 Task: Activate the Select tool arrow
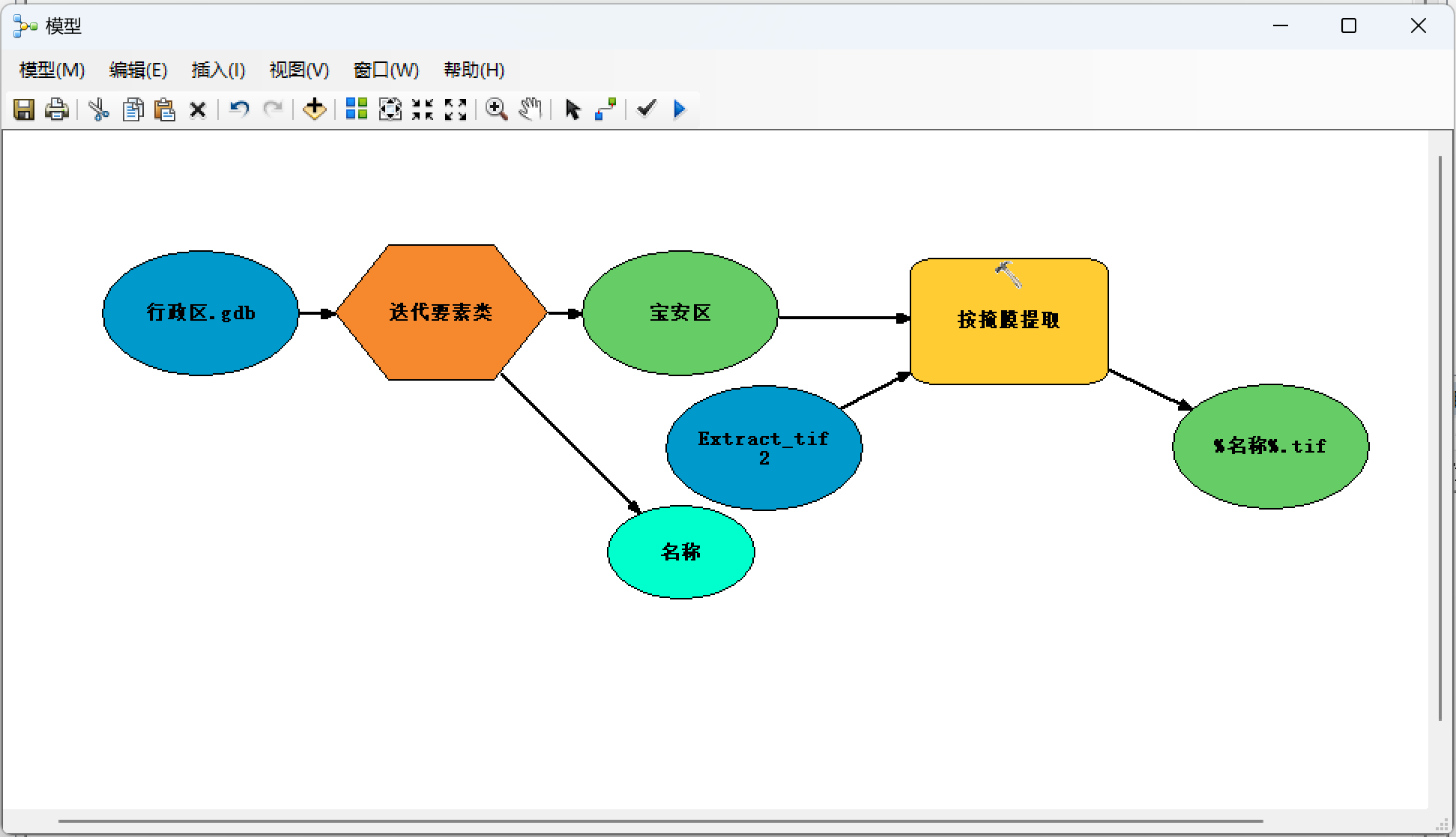coord(572,109)
